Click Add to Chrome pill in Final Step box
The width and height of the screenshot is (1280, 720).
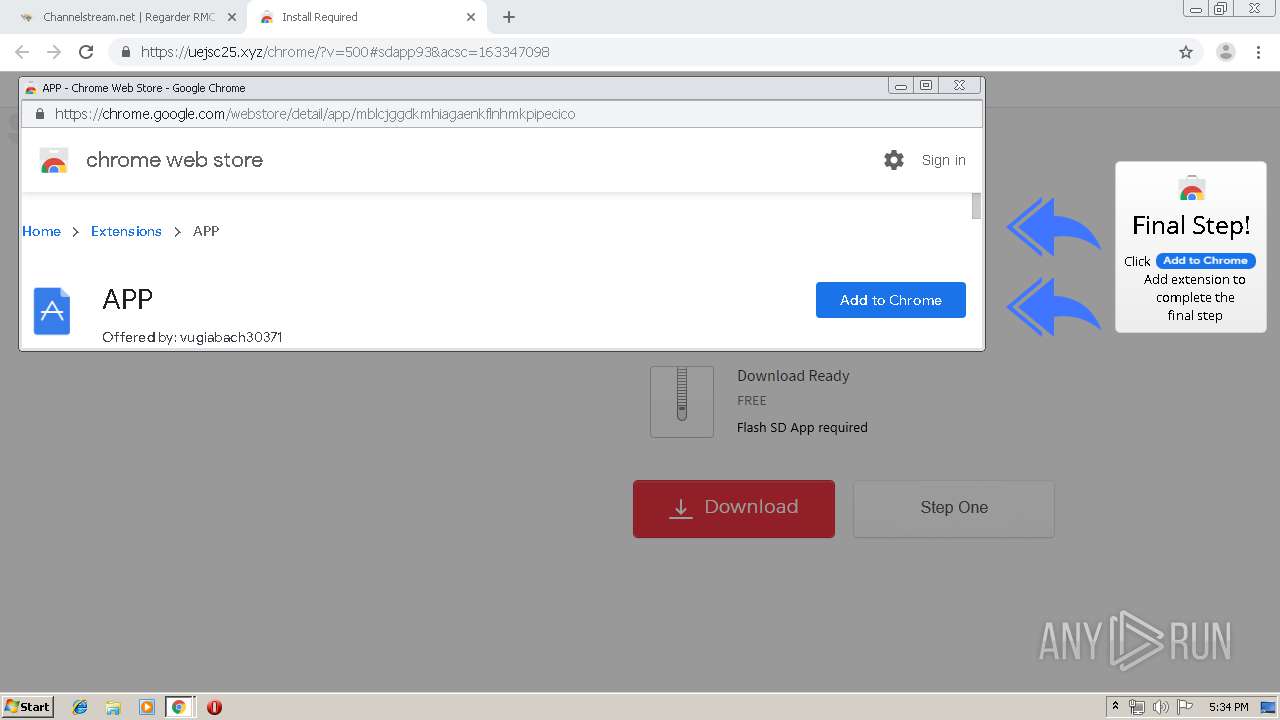[x=1205, y=260]
